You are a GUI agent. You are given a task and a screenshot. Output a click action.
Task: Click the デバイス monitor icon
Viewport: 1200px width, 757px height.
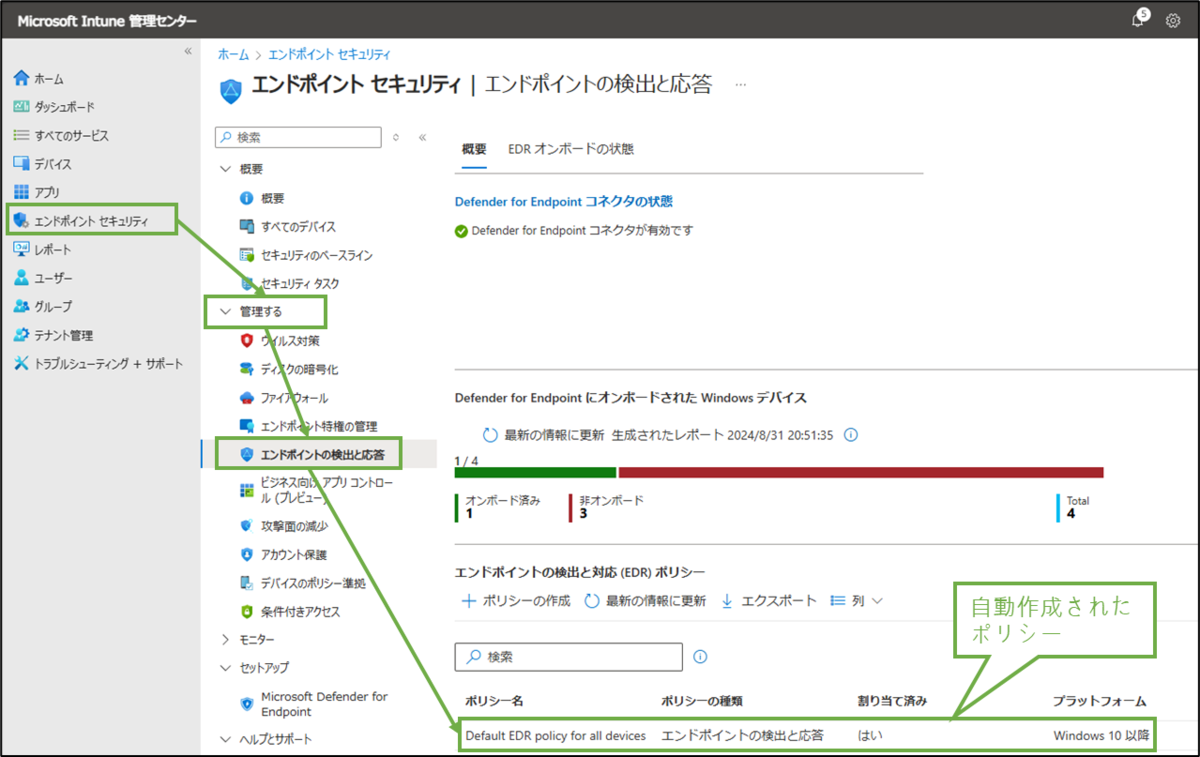21,164
